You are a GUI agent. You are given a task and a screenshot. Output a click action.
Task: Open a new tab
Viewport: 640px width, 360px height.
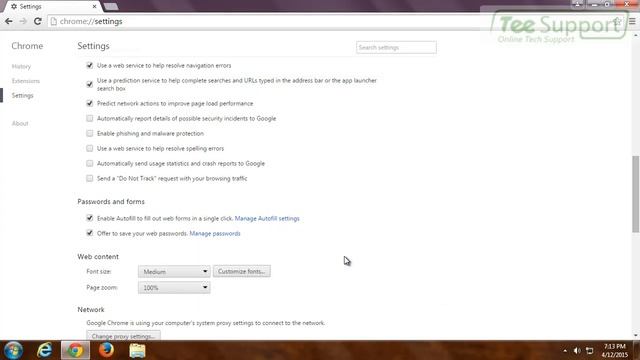coord(111,7)
